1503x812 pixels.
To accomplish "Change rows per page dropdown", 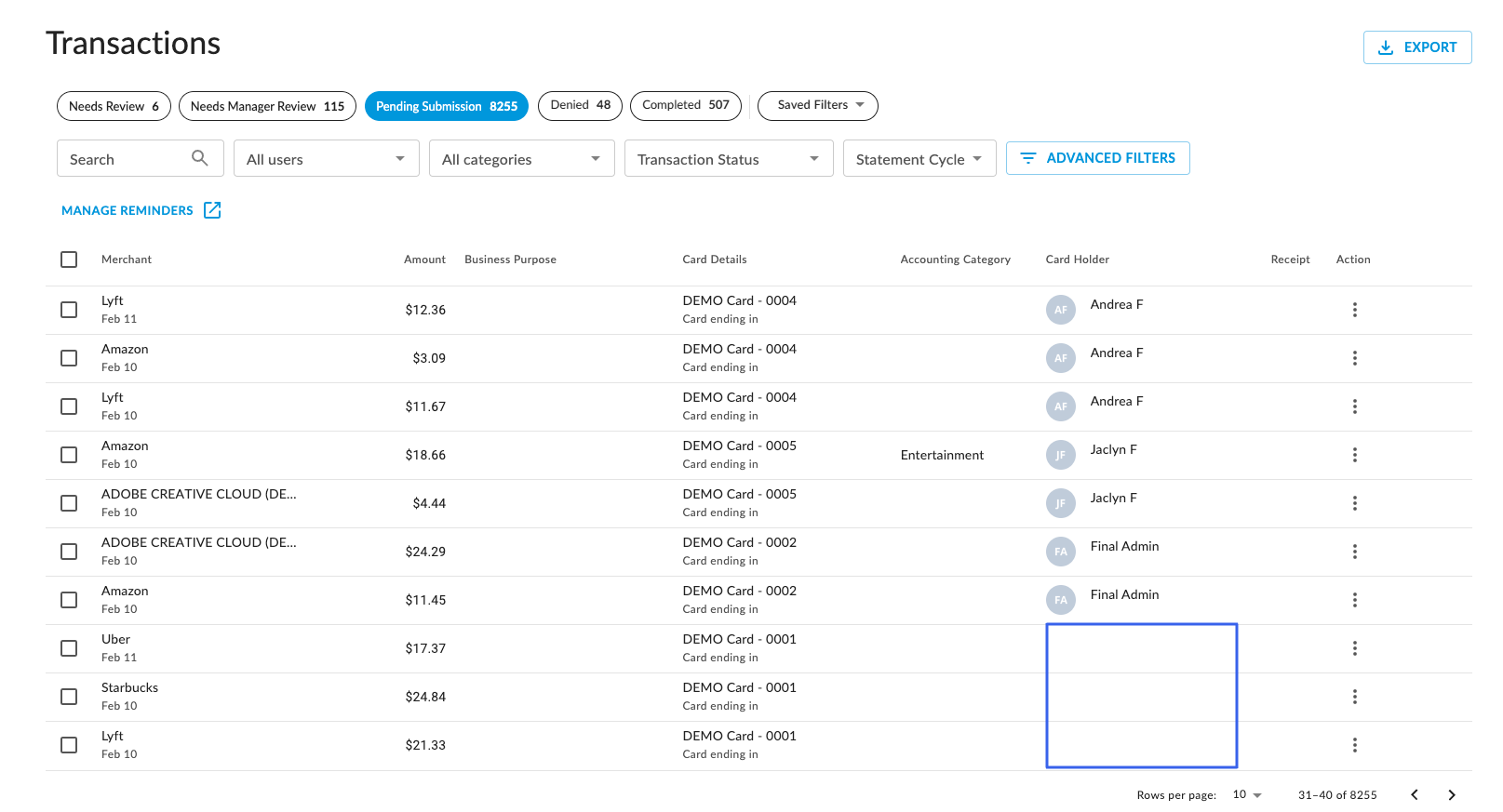I will pyautogui.click(x=1247, y=794).
